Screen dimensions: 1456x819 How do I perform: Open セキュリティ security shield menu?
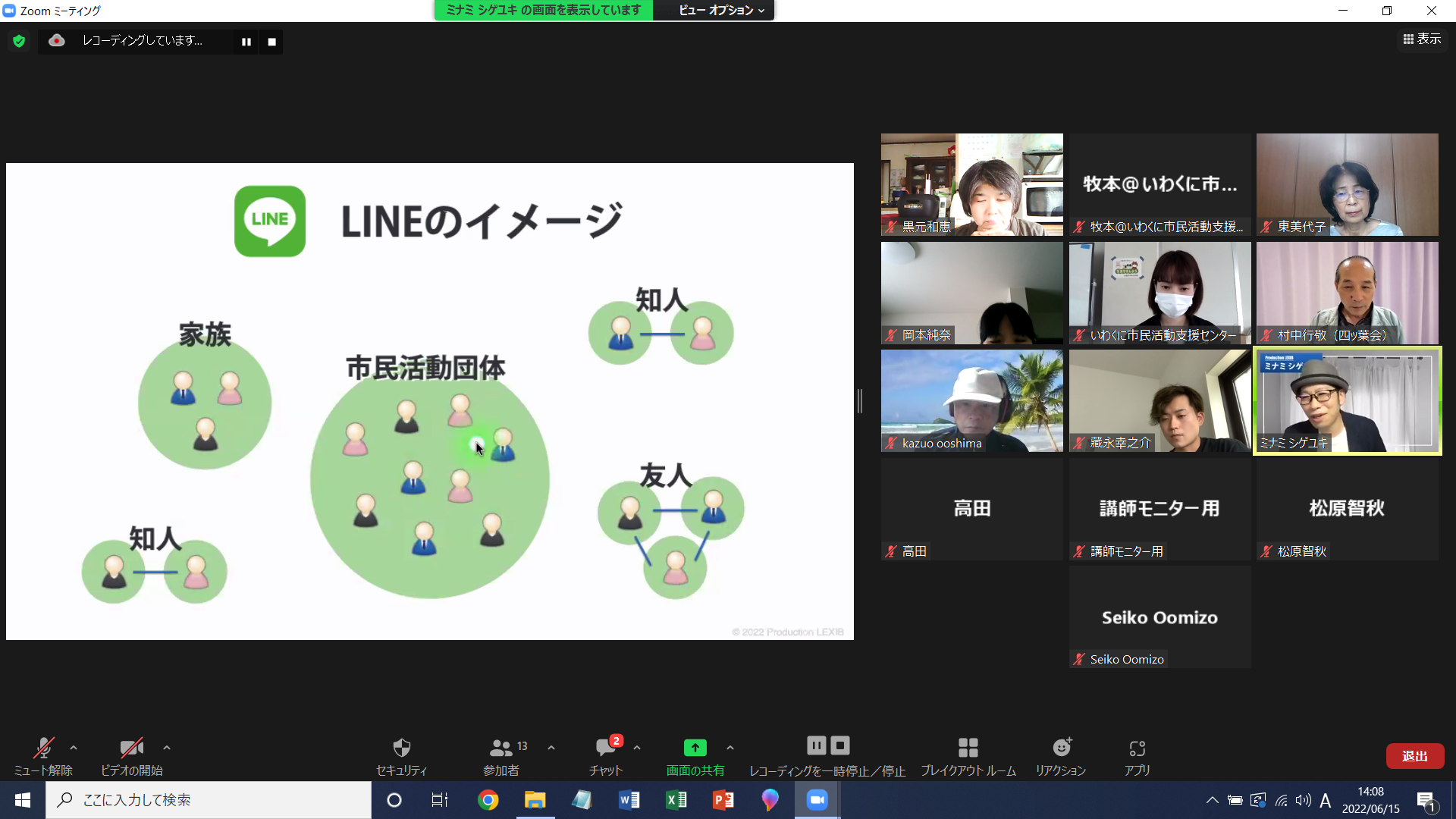click(x=402, y=756)
